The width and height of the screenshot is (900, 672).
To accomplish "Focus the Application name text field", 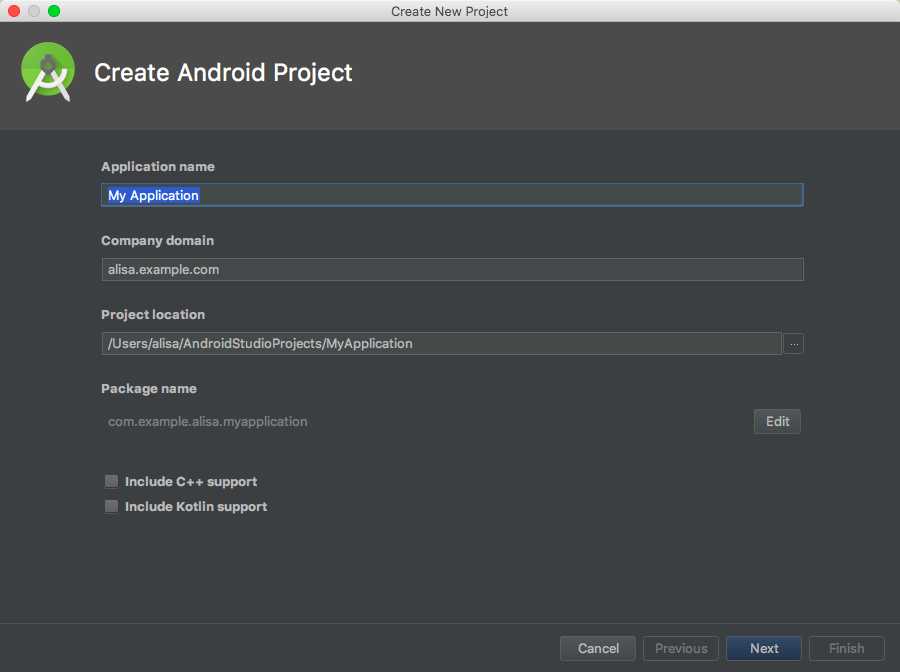I will pos(452,195).
